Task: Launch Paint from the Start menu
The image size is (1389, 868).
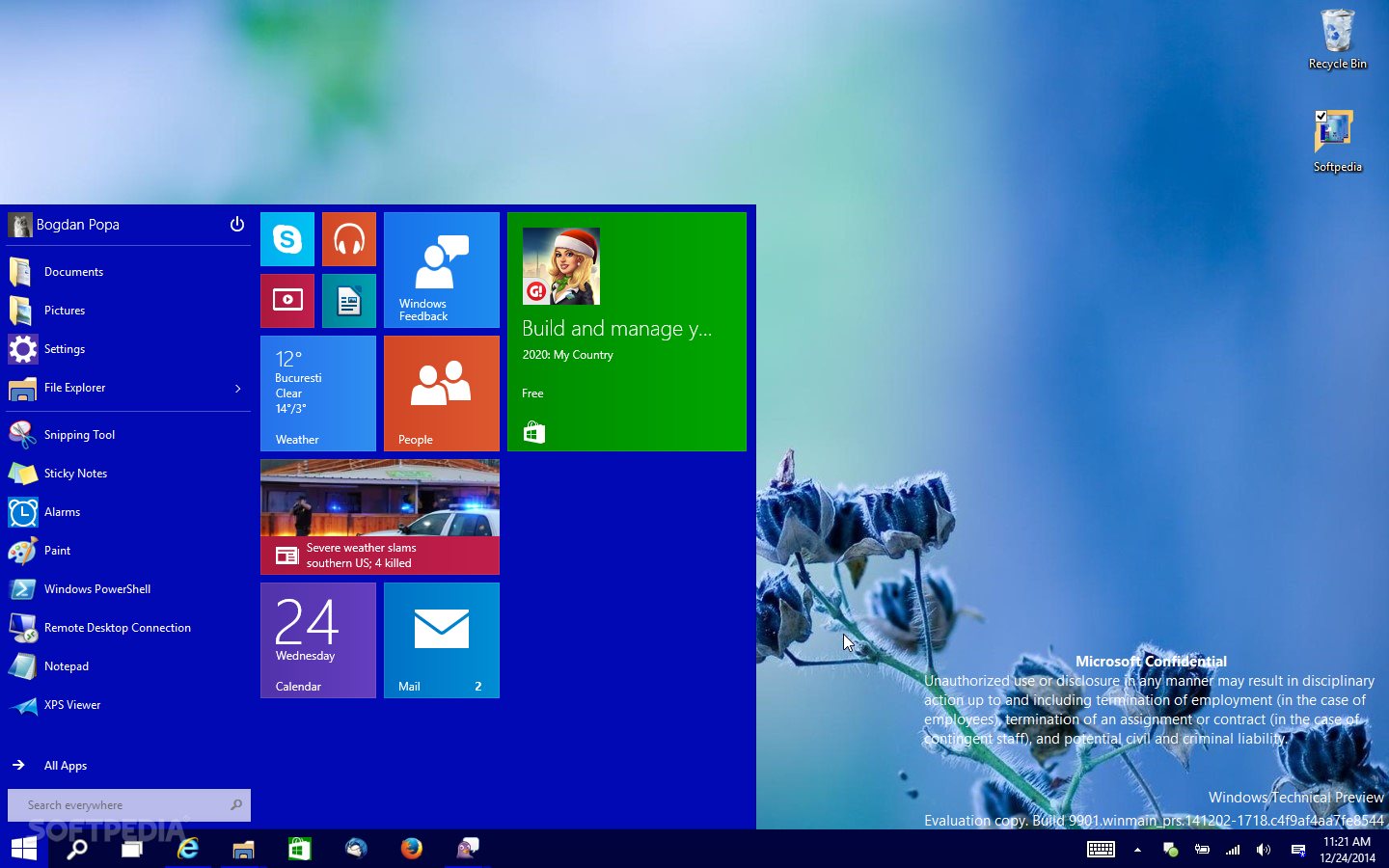Action: point(128,551)
